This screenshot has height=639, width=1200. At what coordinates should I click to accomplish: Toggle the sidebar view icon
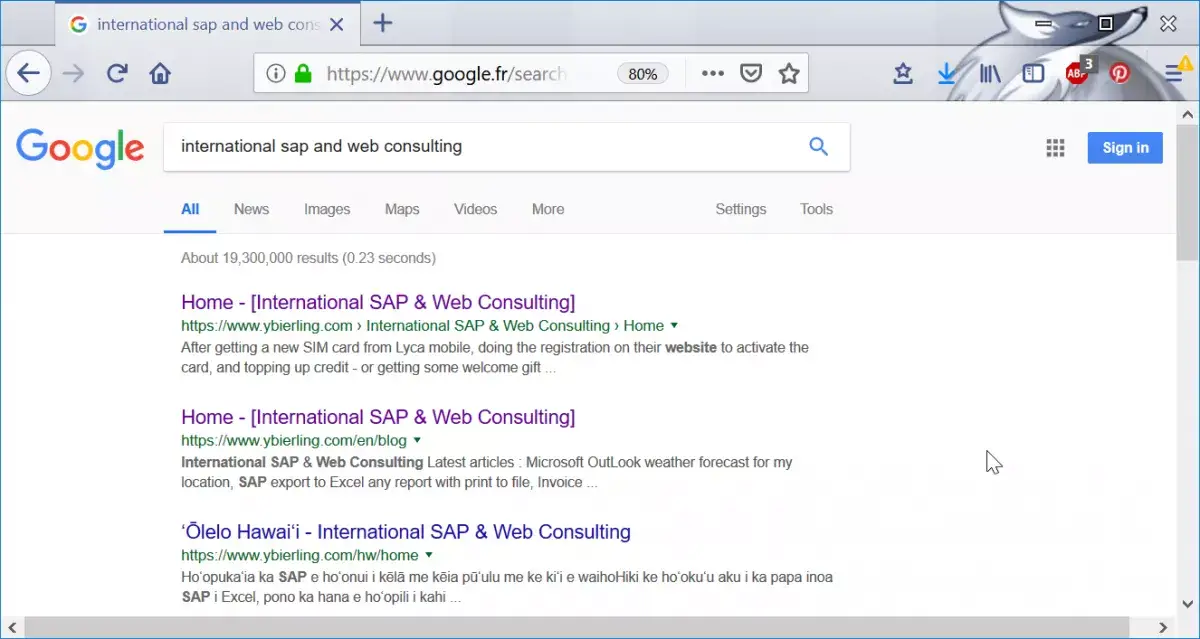[1033, 73]
